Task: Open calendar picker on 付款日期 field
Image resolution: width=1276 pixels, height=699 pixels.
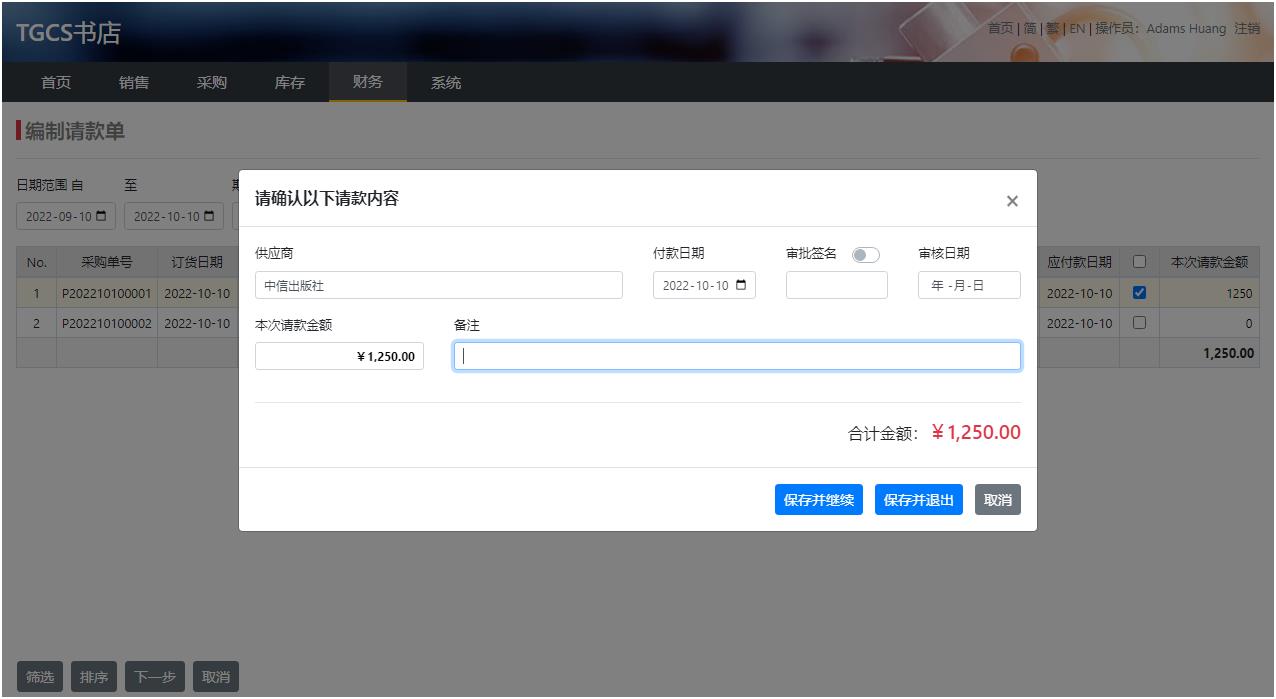Action: point(741,286)
